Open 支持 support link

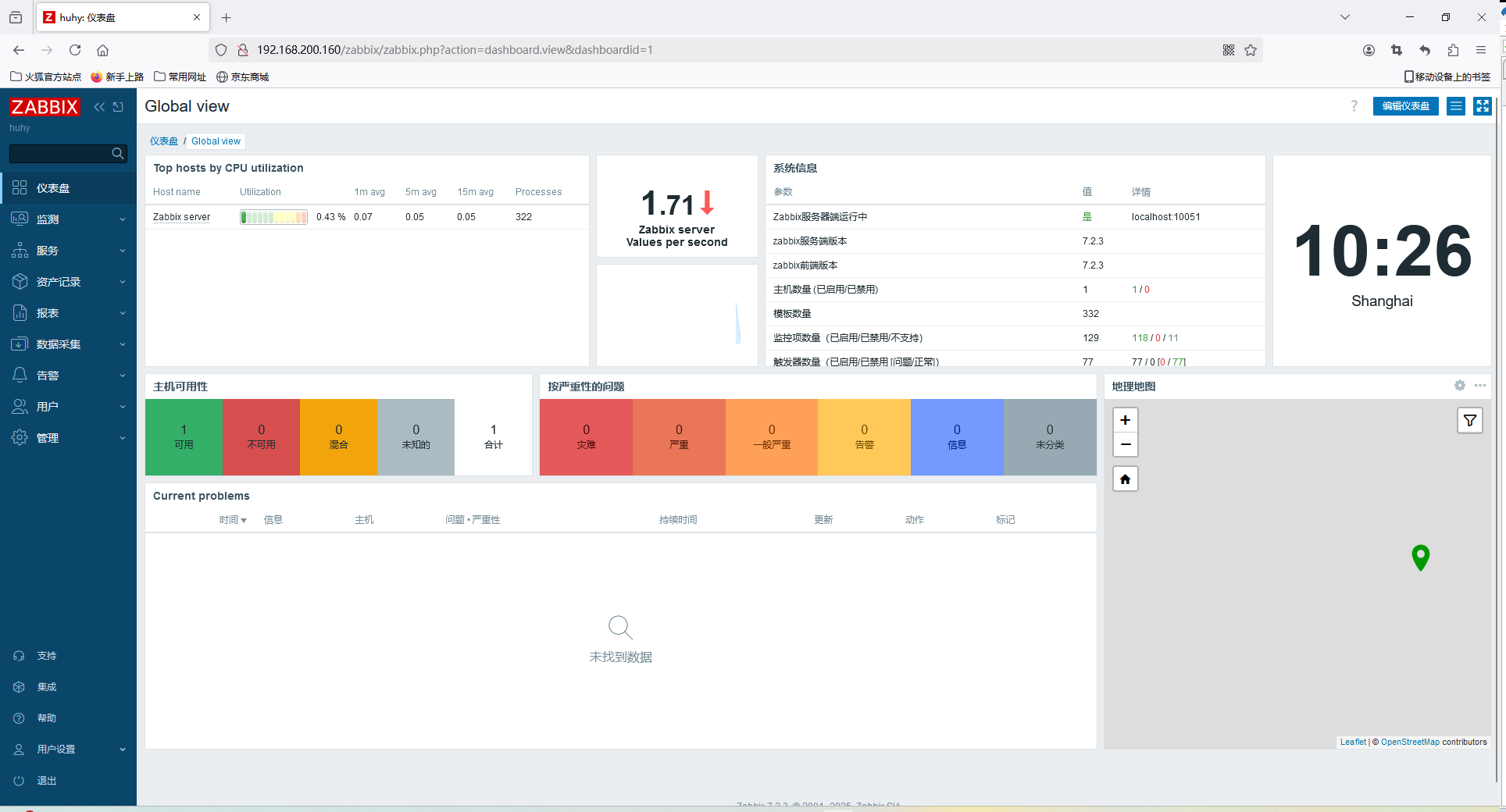coord(46,656)
